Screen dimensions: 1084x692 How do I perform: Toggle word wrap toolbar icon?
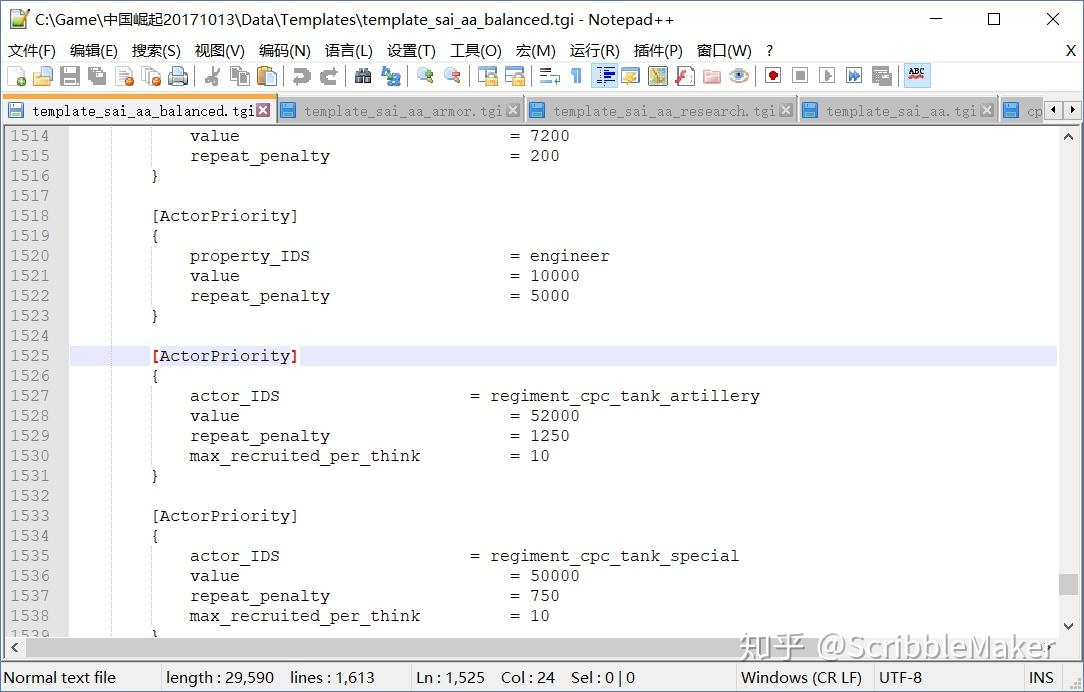[550, 76]
